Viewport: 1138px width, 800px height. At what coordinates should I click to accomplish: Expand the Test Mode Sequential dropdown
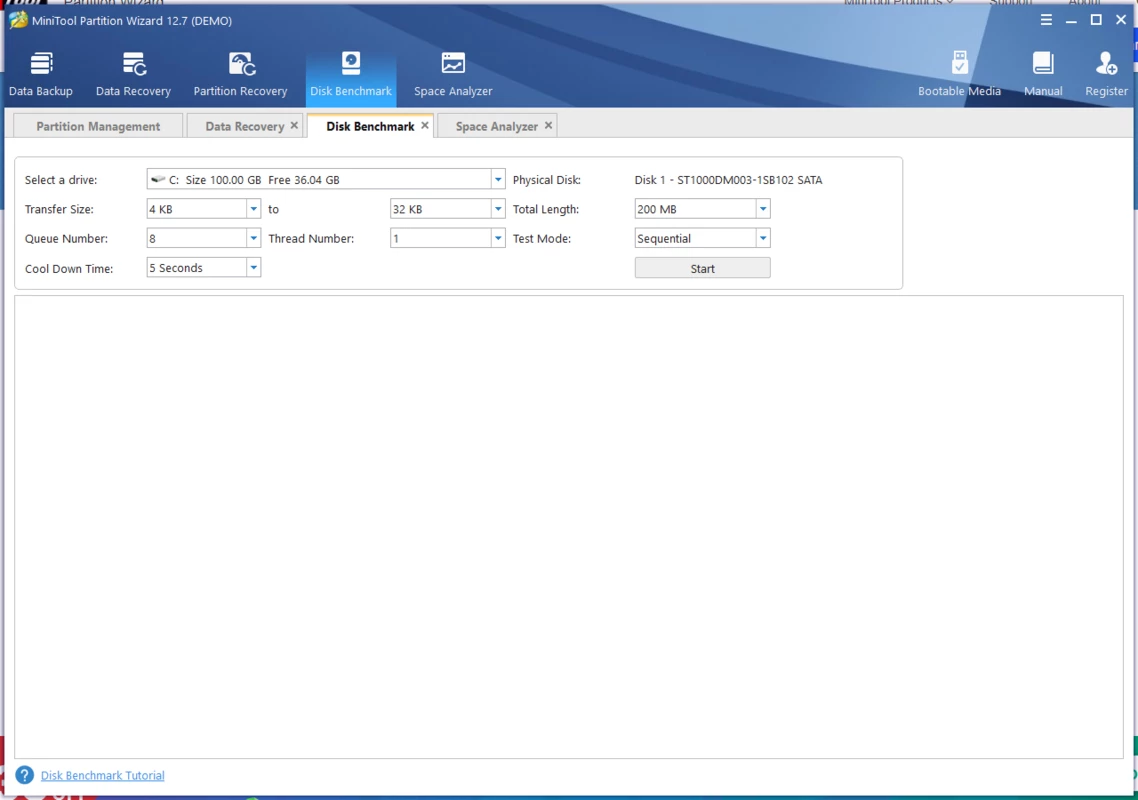click(x=762, y=238)
